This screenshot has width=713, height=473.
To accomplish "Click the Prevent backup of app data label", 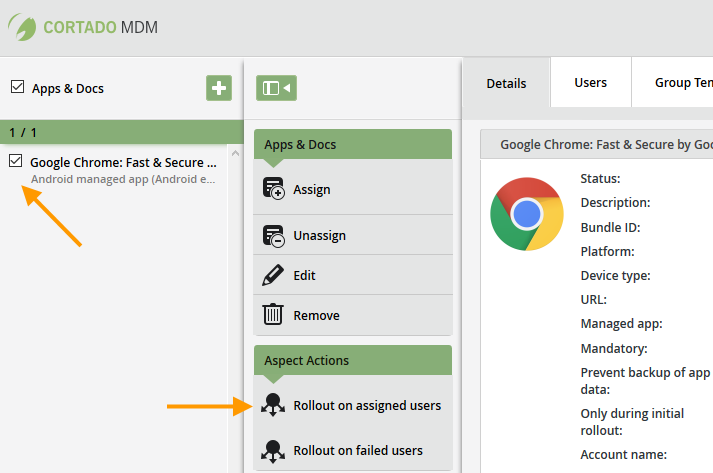I will point(645,381).
